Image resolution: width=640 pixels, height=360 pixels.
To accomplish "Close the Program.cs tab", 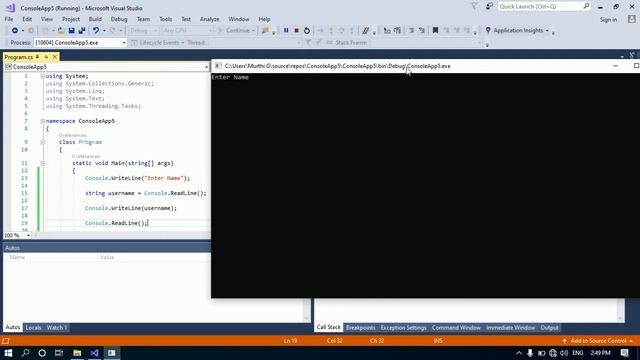I will (55, 57).
